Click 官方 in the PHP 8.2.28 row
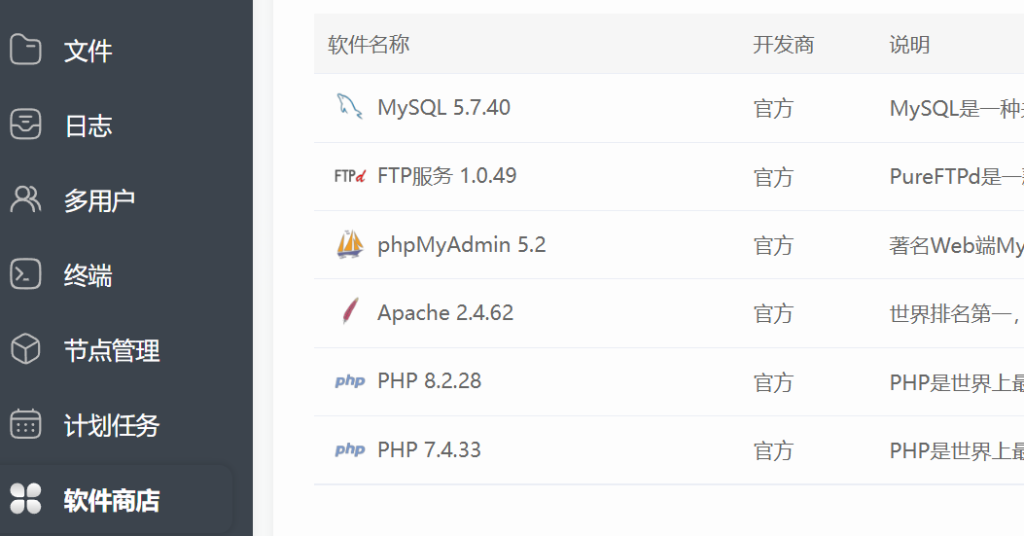Image resolution: width=1024 pixels, height=536 pixels. (x=773, y=382)
